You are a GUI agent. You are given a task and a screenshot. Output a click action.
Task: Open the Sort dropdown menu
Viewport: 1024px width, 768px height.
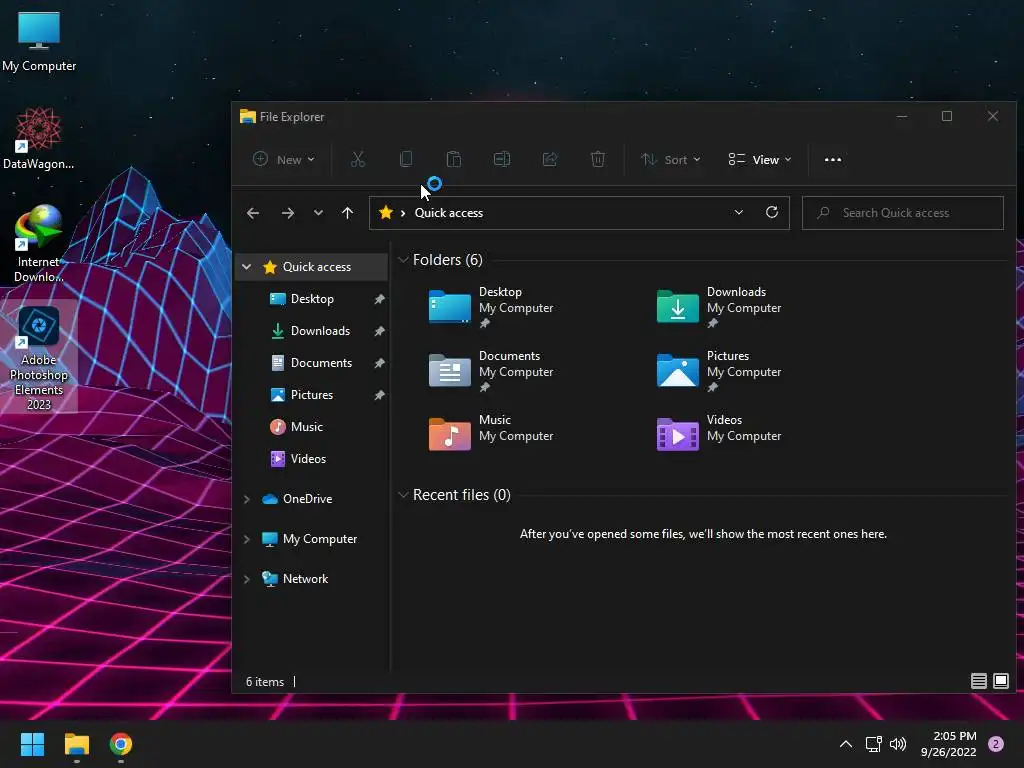pyautogui.click(x=670, y=159)
